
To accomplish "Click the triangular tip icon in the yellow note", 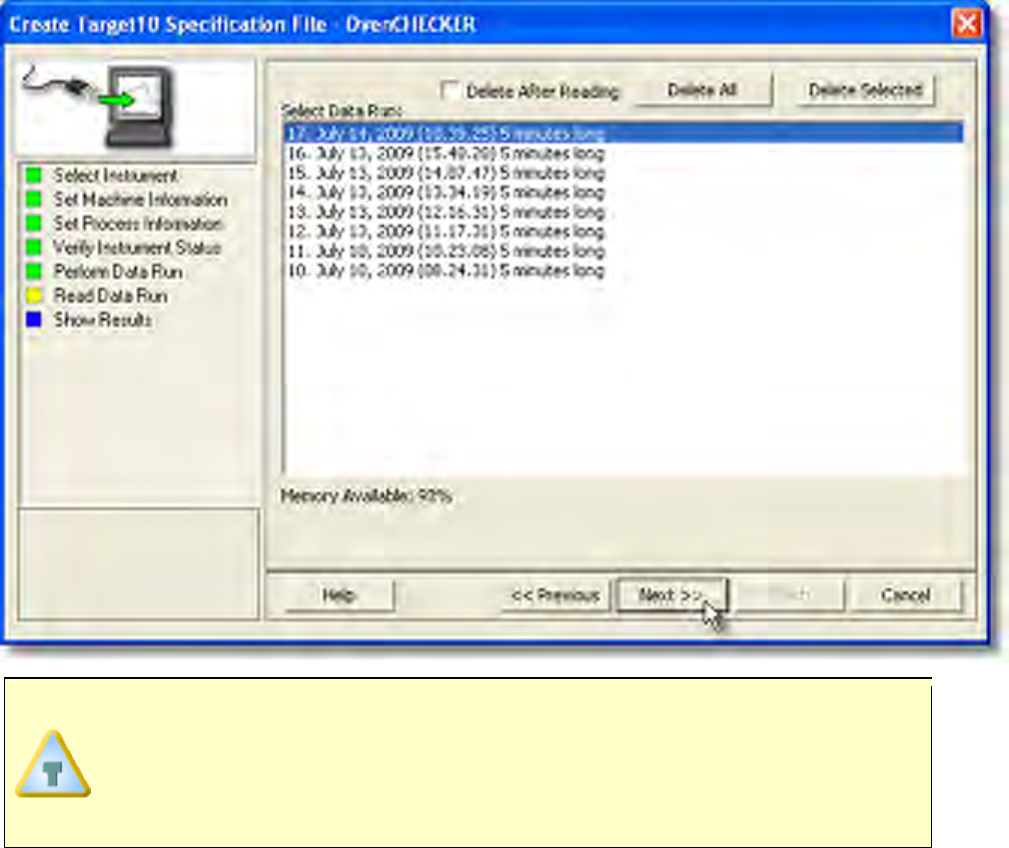I will pyautogui.click(x=53, y=764).
